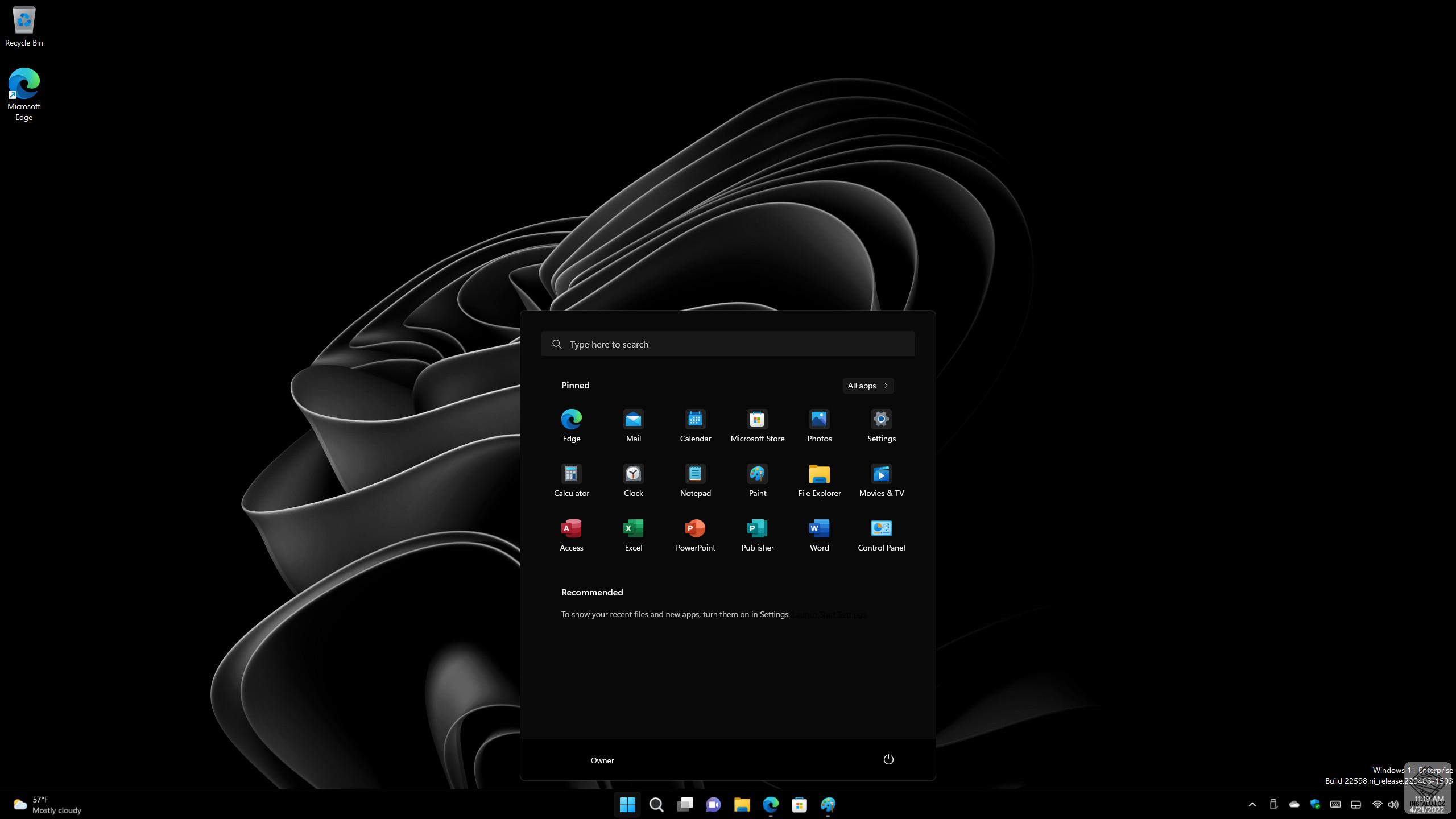Open PowerPoint
The width and height of the screenshot is (1456, 819).
click(x=695, y=535)
